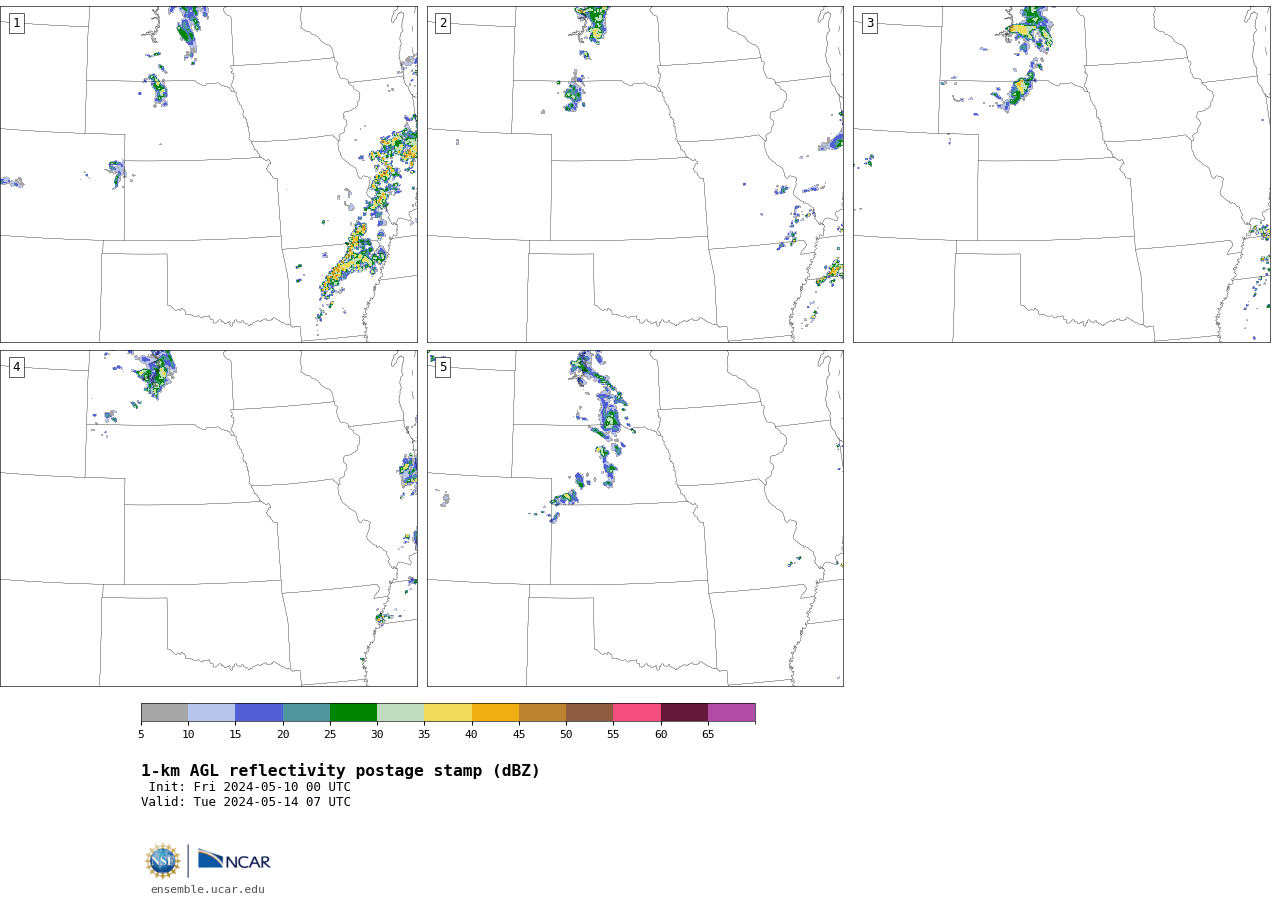Open ensemble member 3 postage stamp map
This screenshot has height=901, width=1280.
[x=1061, y=174]
